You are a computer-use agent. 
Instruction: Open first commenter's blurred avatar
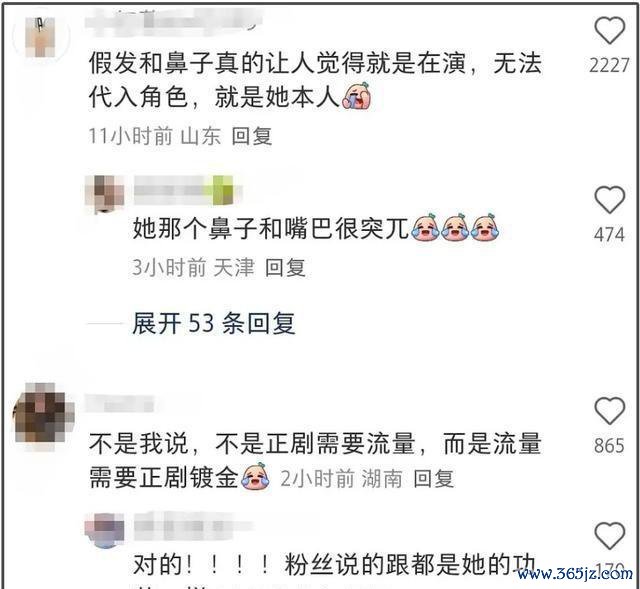40,38
